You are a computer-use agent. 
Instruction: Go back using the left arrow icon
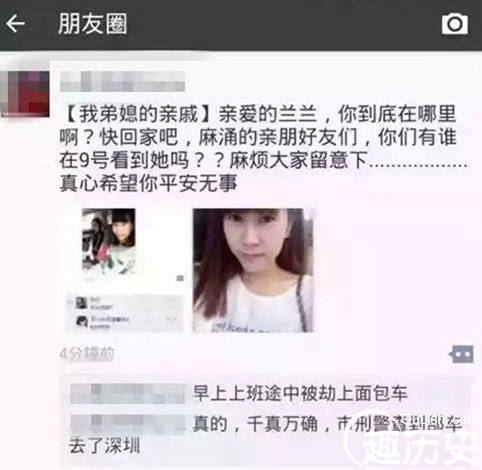point(15,24)
